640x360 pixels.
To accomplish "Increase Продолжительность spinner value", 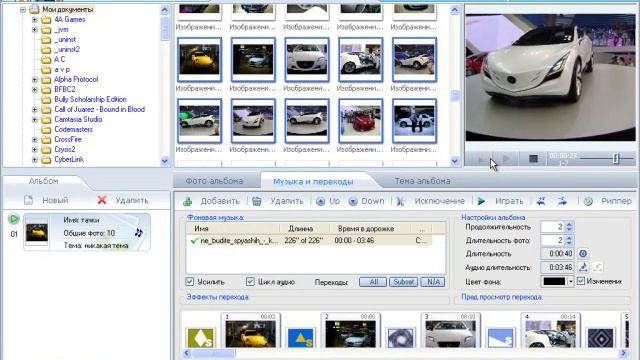I will point(569,224).
